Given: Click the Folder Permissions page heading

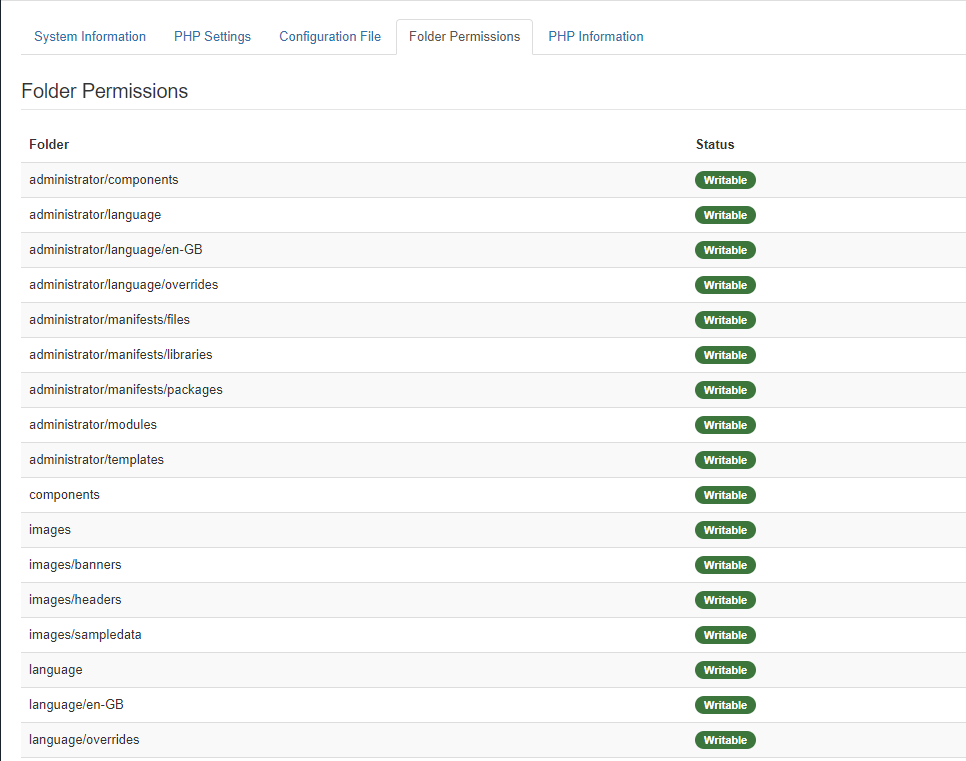Looking at the screenshot, I should point(104,91).
